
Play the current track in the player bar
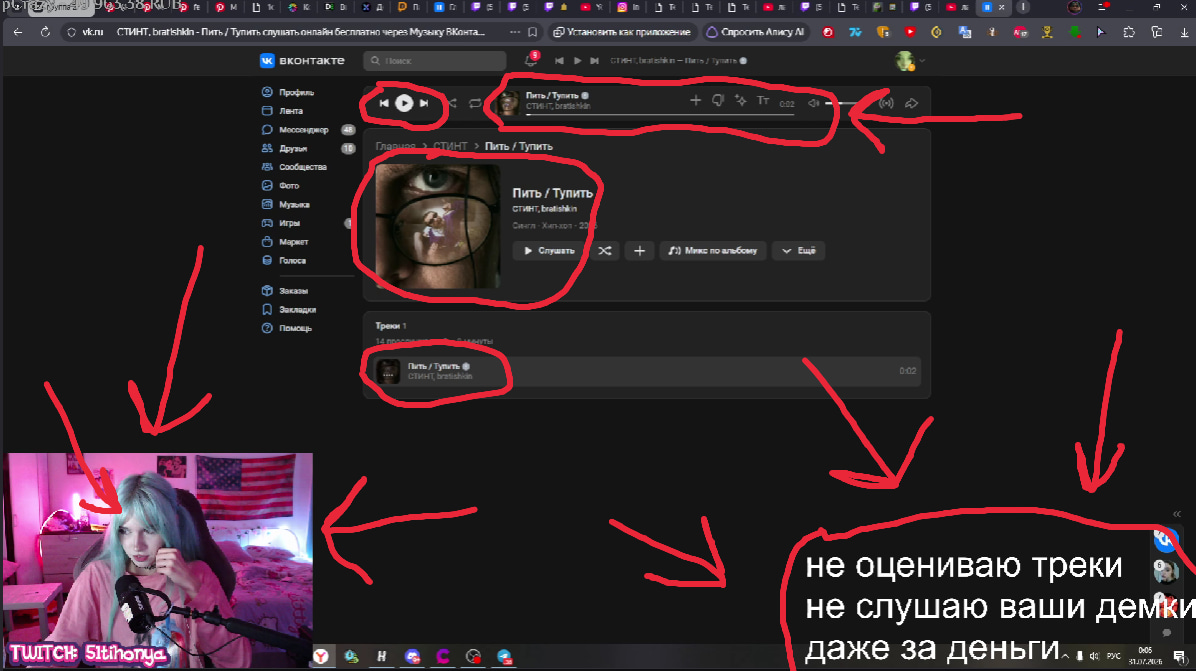[x=404, y=103]
